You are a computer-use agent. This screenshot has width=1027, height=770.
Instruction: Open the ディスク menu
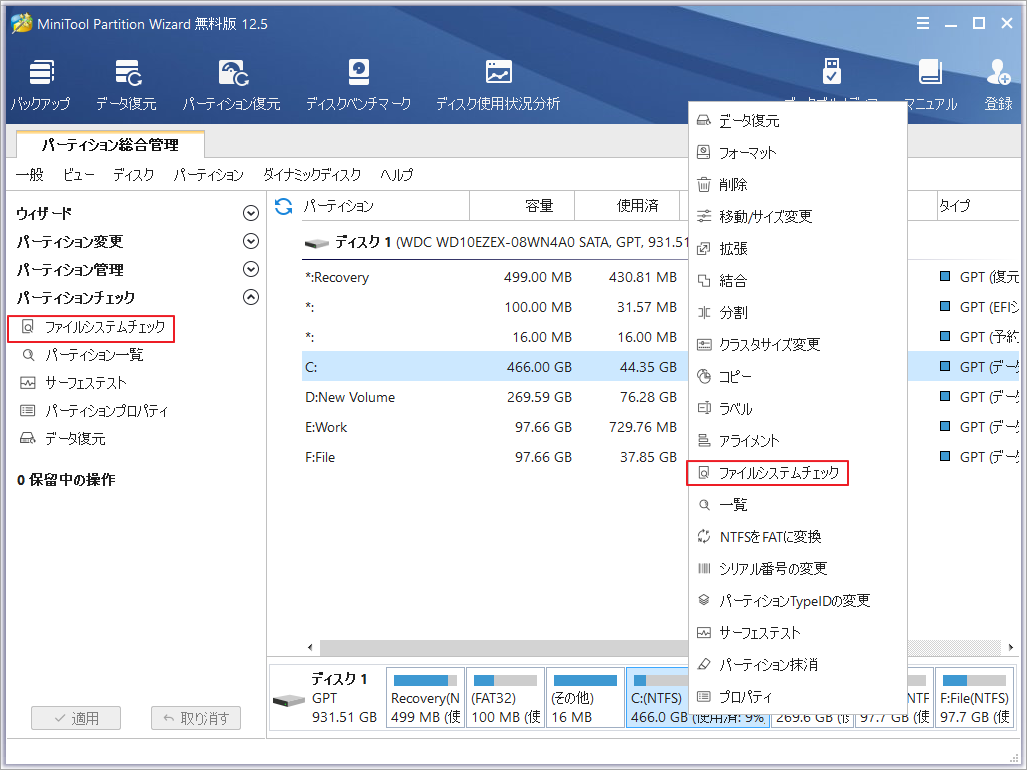click(x=134, y=175)
